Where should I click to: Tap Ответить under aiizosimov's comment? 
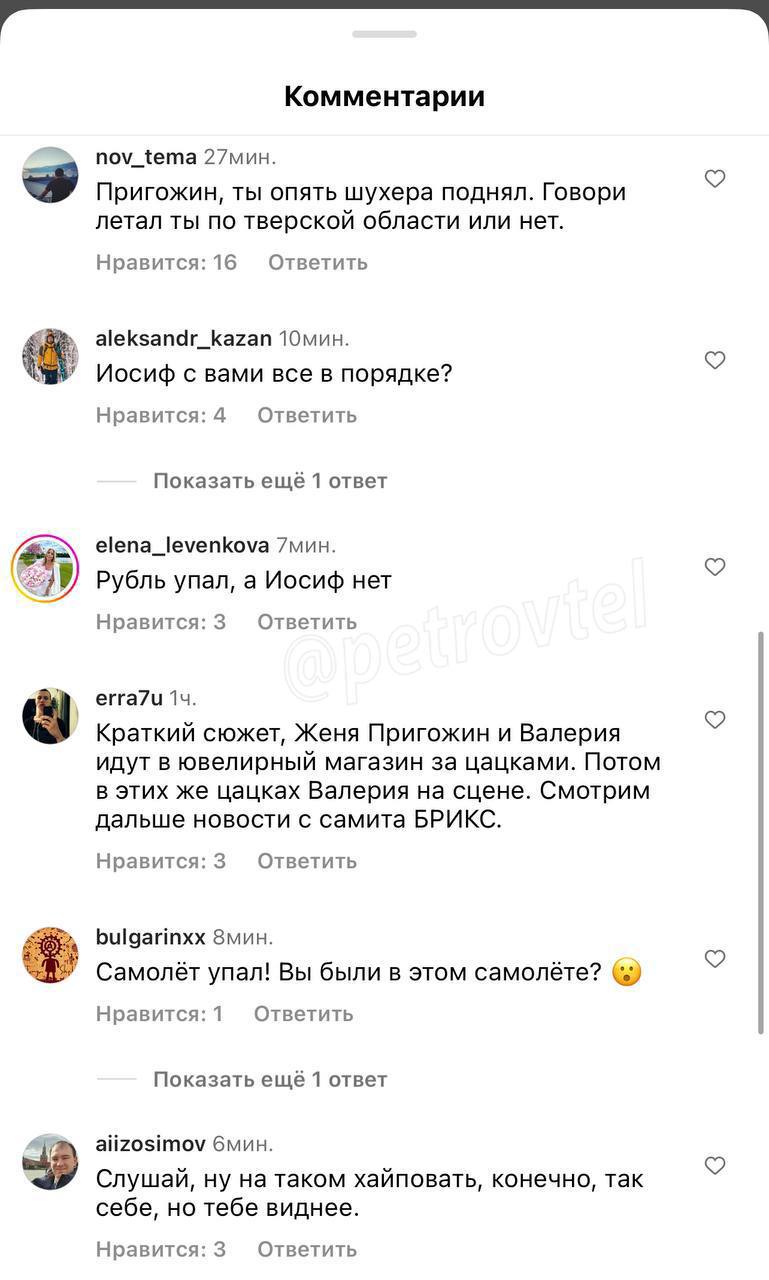pos(307,1249)
